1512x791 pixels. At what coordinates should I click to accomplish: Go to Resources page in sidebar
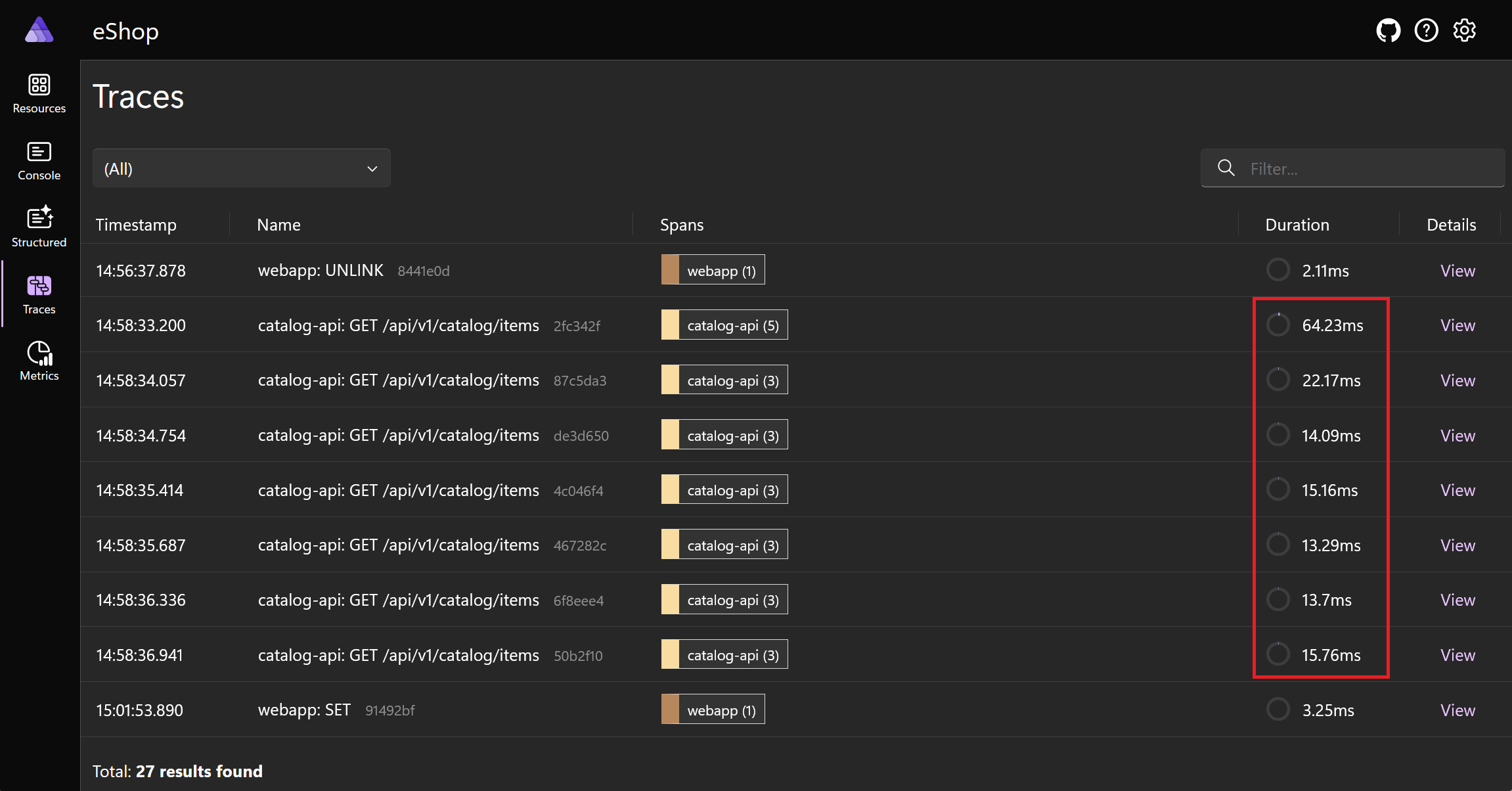39,94
